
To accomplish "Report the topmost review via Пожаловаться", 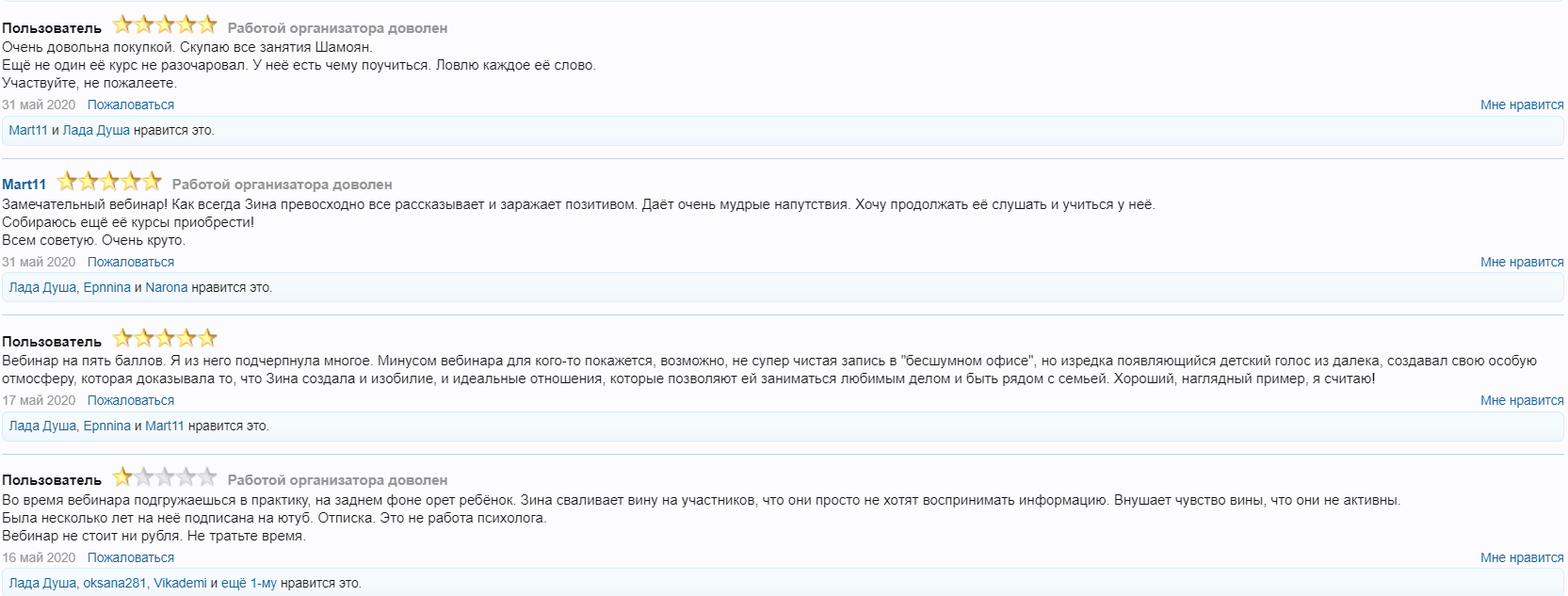I will [131, 105].
